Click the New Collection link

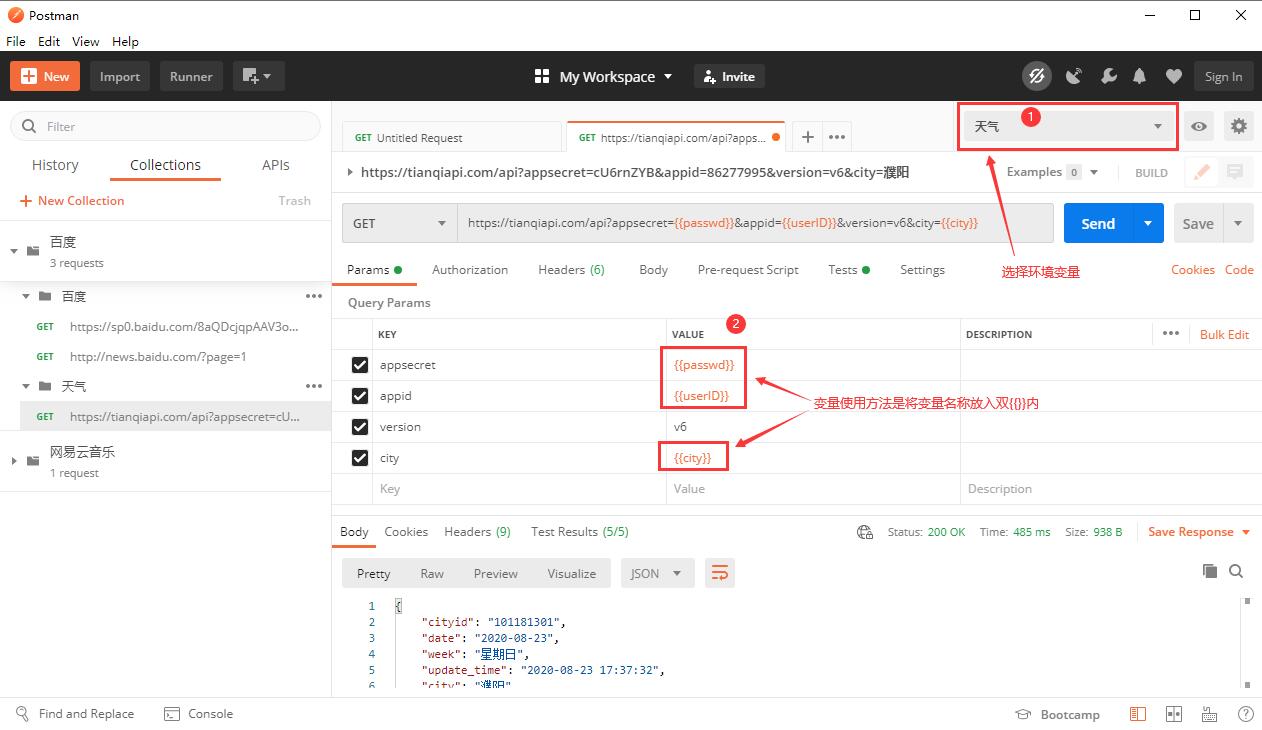pyautogui.click(x=72, y=200)
